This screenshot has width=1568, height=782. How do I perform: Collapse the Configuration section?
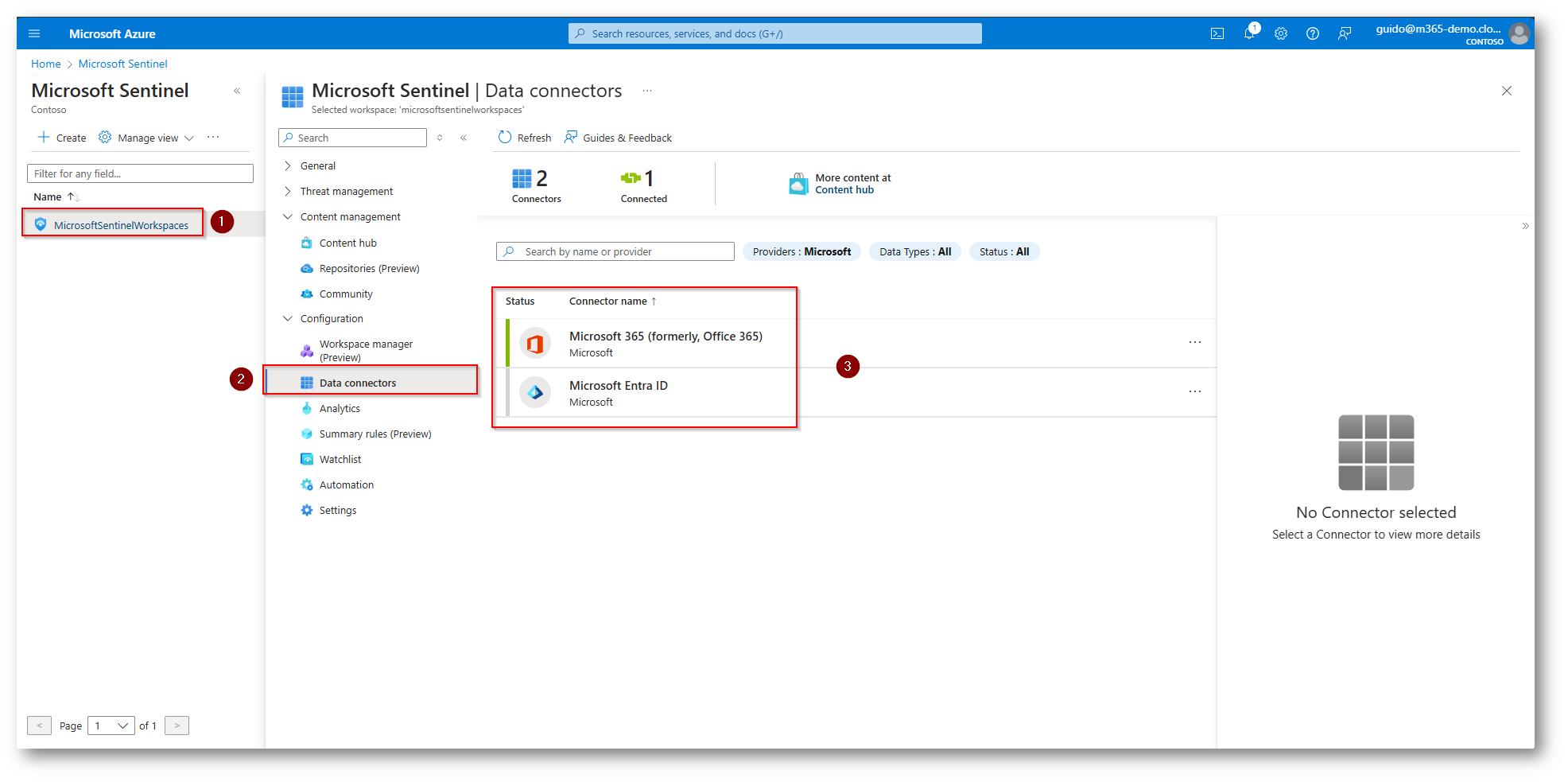click(x=324, y=318)
